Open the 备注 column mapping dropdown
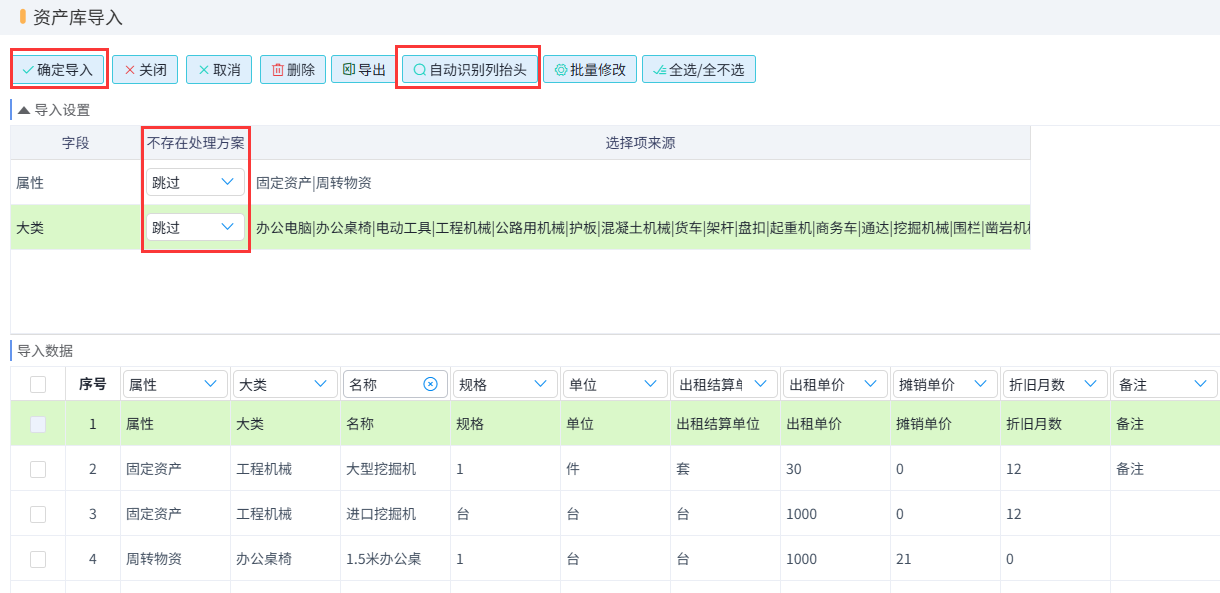Viewport: 1220px width, 593px height. (1165, 384)
